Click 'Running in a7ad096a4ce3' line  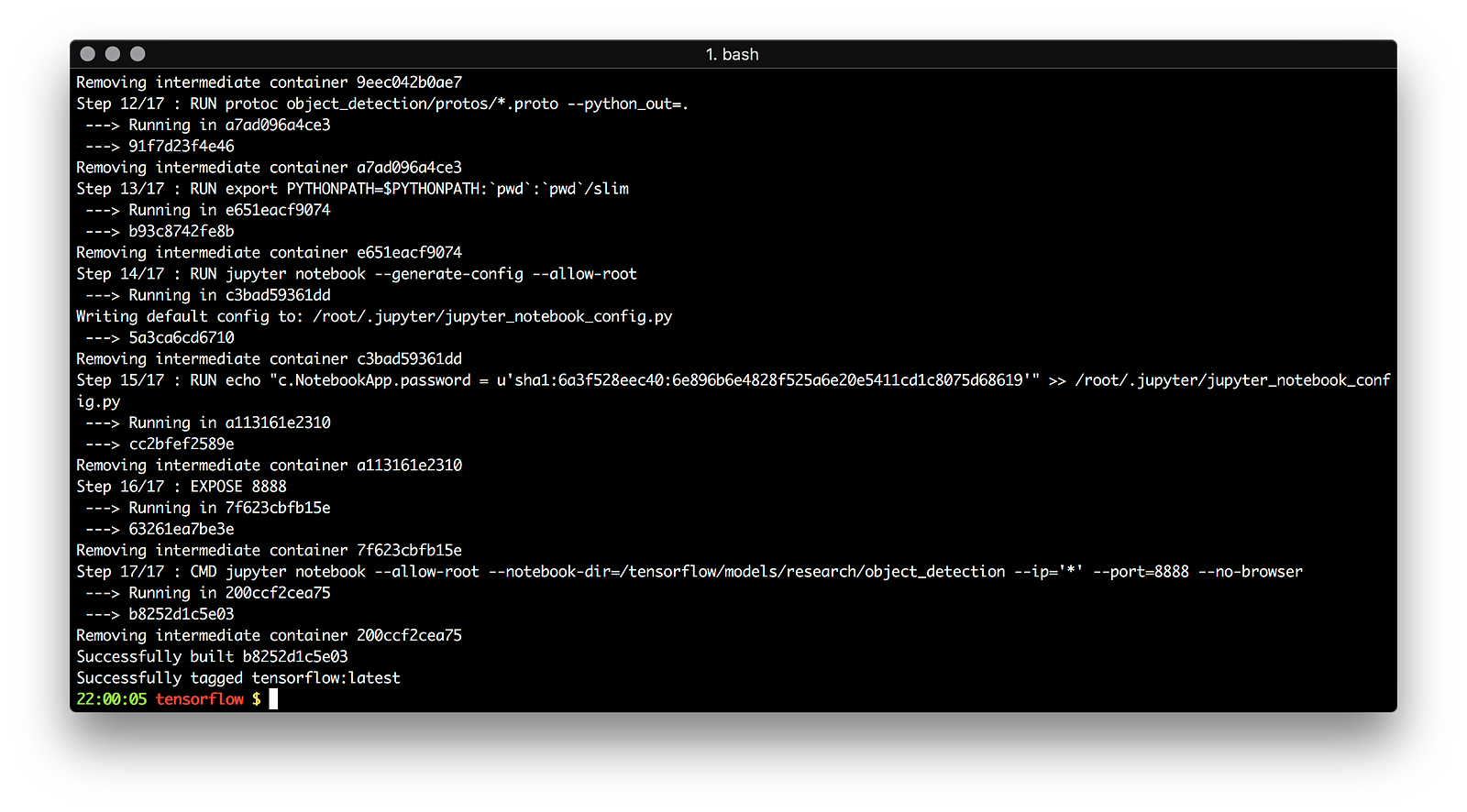(208, 126)
